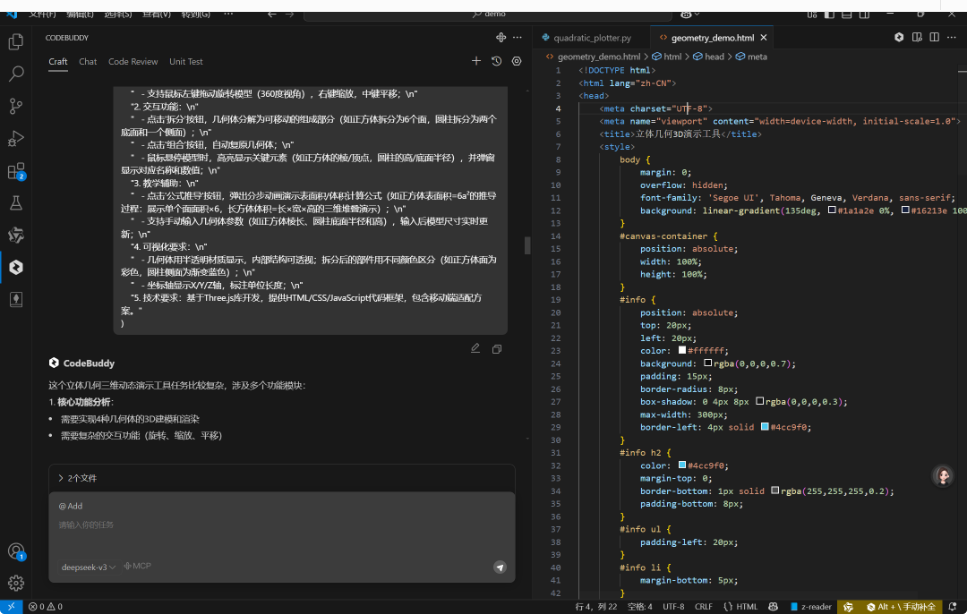The height and width of the screenshot is (614, 967).
Task: Click the move icon in CODEBUDDY header
Action: tap(501, 38)
